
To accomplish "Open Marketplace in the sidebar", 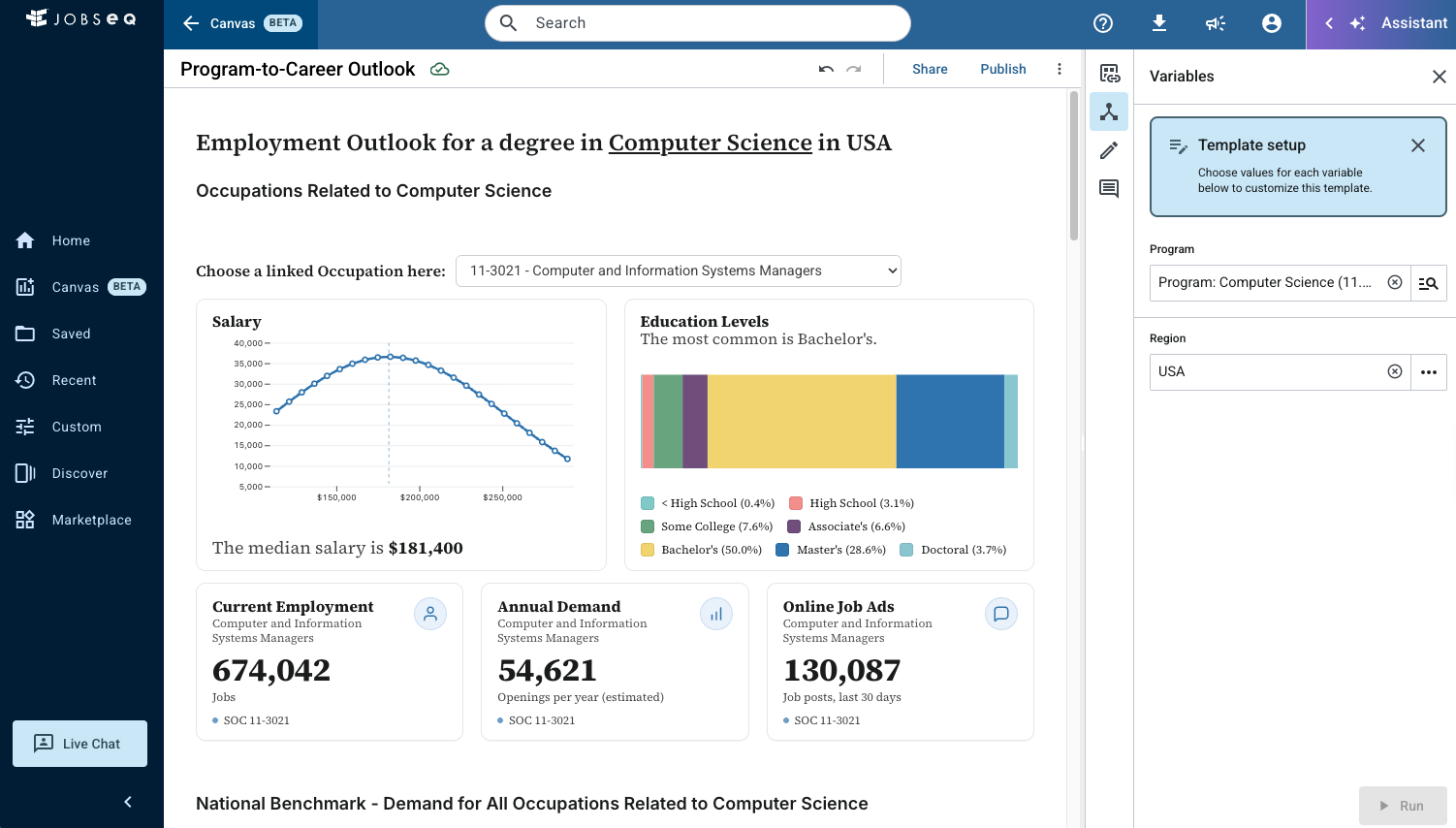I will pos(81,520).
